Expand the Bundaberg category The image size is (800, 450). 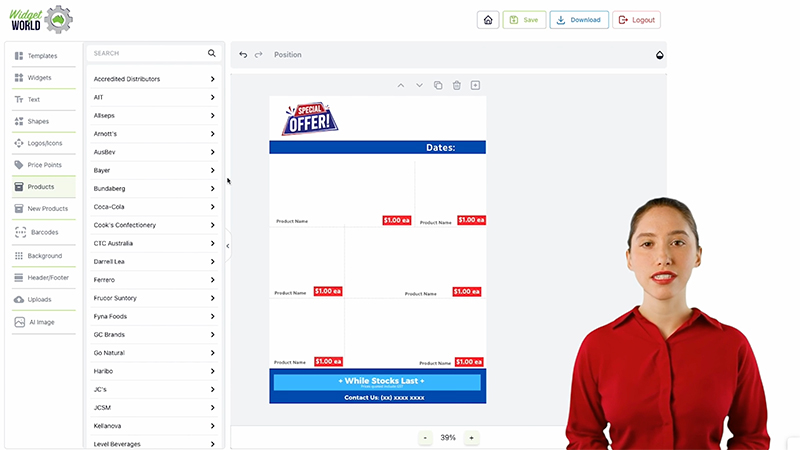click(x=154, y=188)
